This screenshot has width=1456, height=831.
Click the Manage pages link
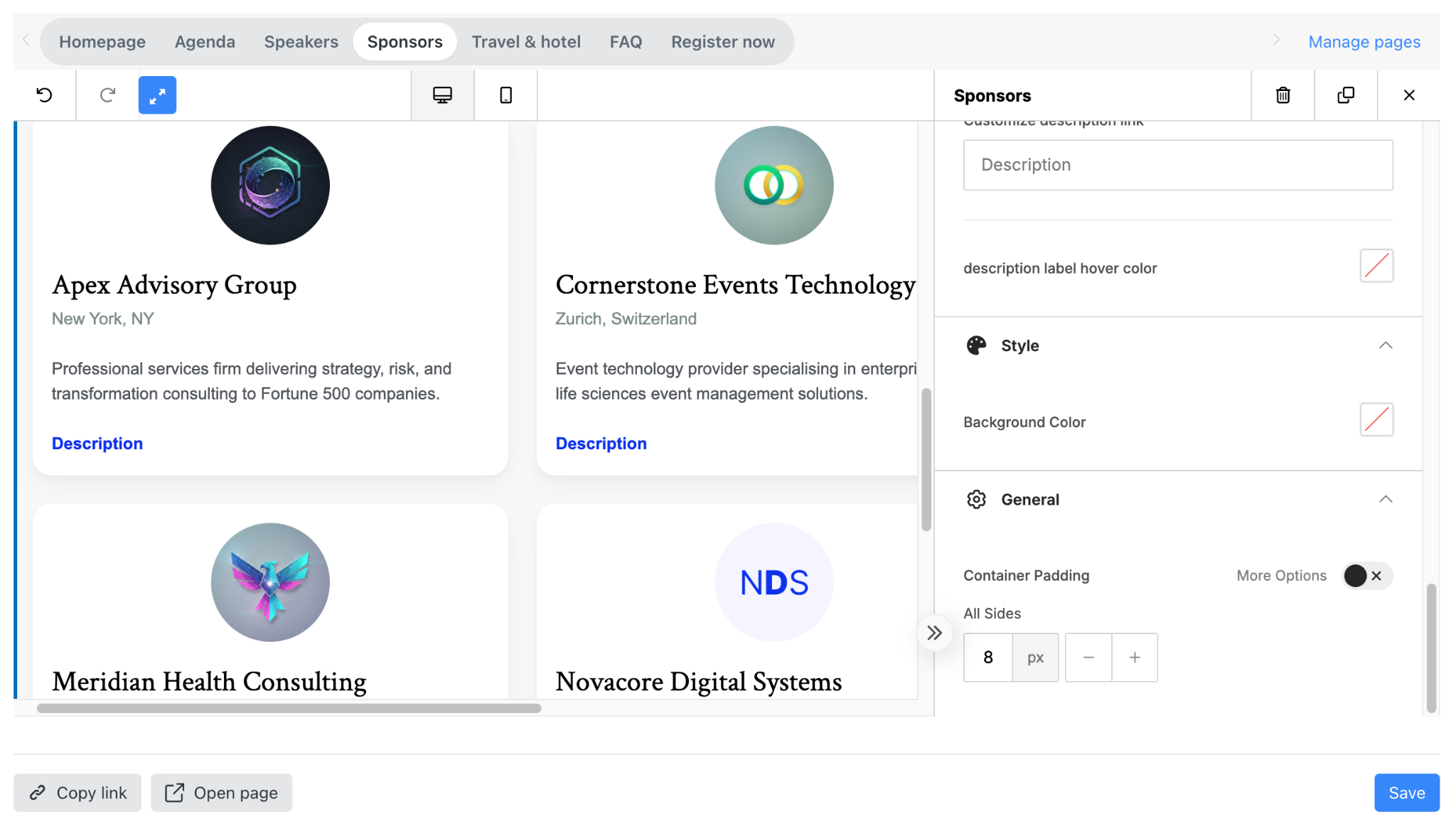click(1364, 42)
